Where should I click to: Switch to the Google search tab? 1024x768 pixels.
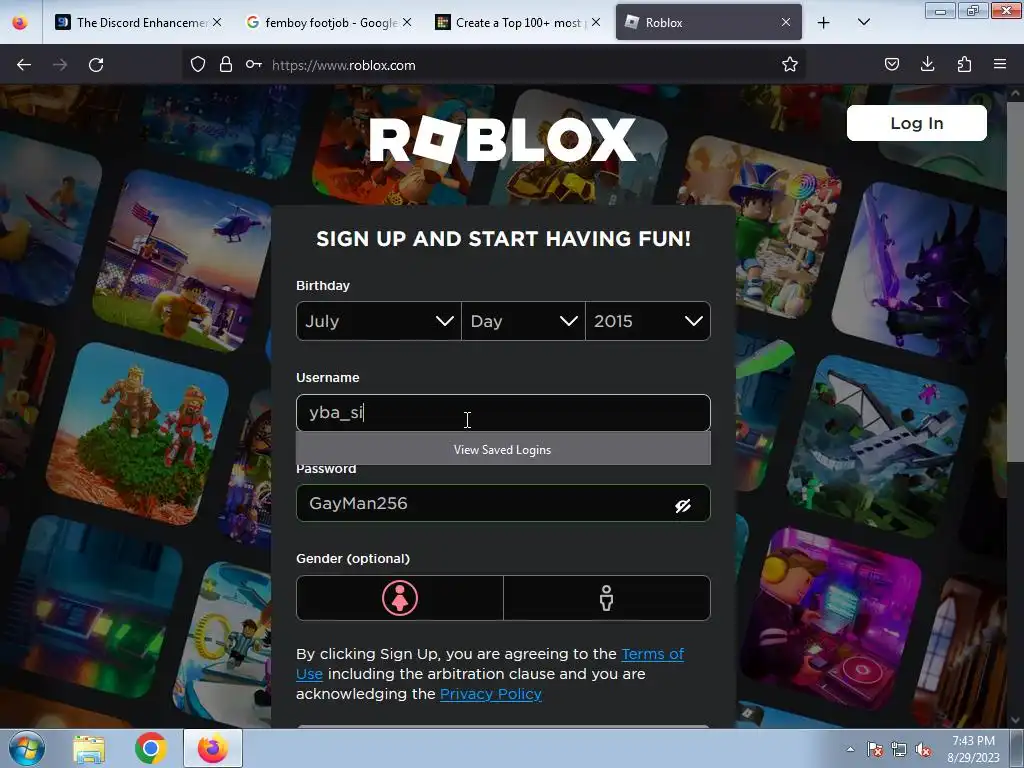pyautogui.click(x=329, y=22)
